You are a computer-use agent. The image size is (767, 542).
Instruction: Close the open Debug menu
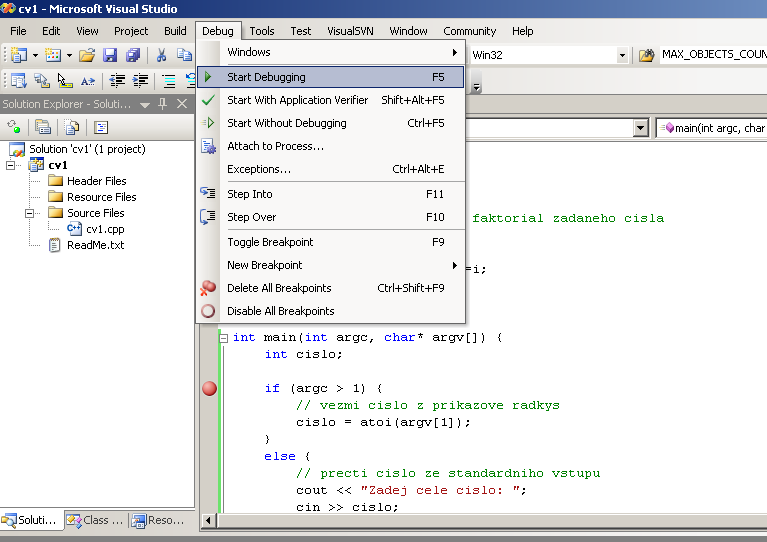pos(218,31)
